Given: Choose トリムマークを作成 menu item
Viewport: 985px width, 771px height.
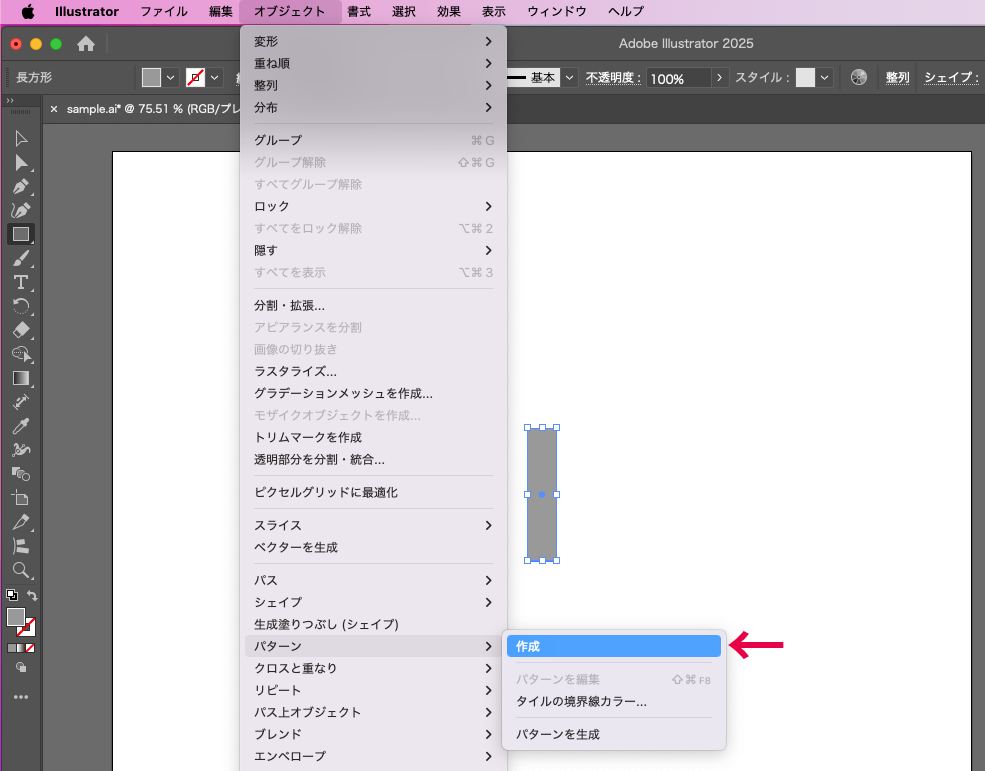Looking at the screenshot, I should pos(373,437).
